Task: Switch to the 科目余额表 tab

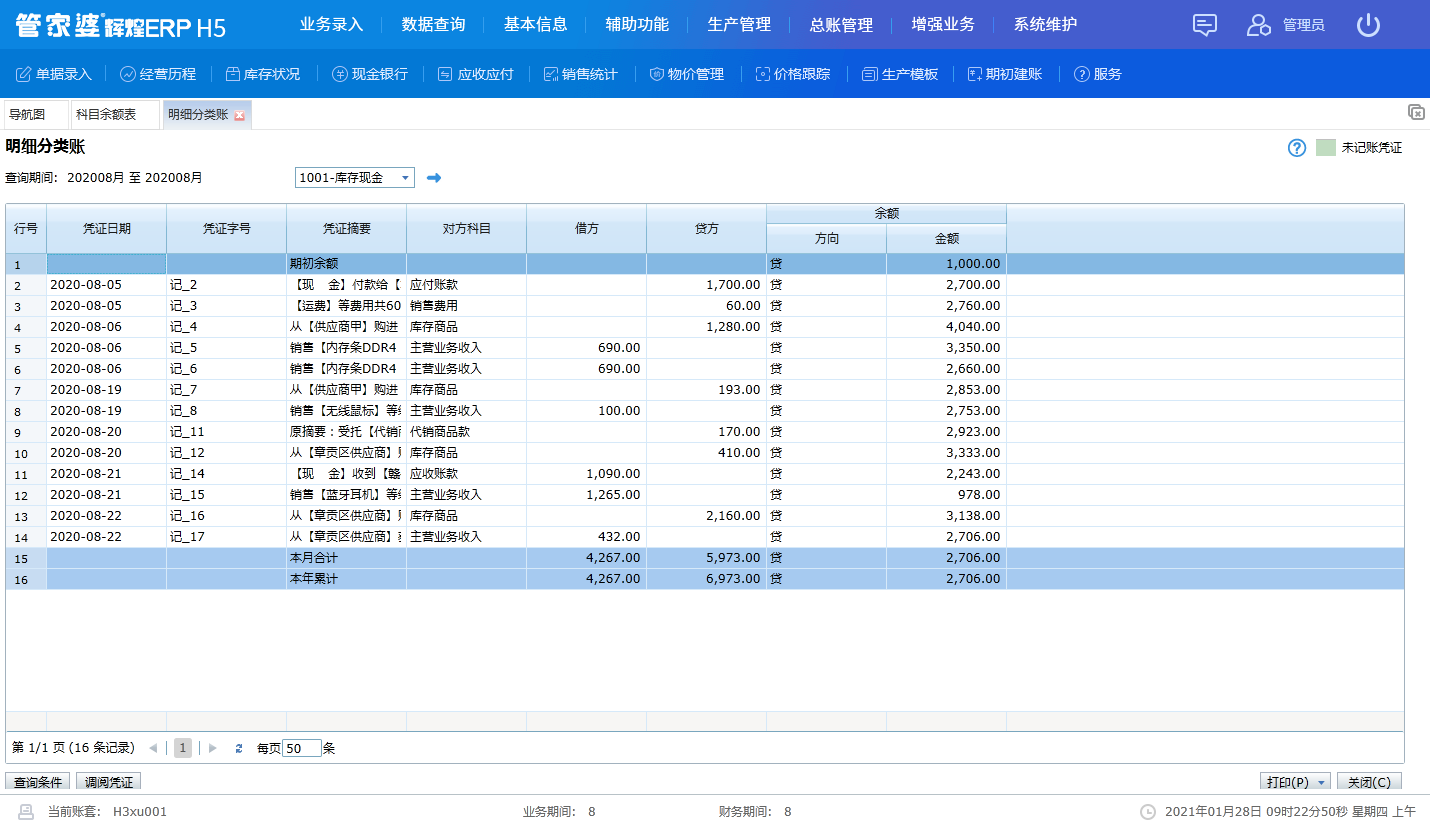Action: (x=116, y=115)
